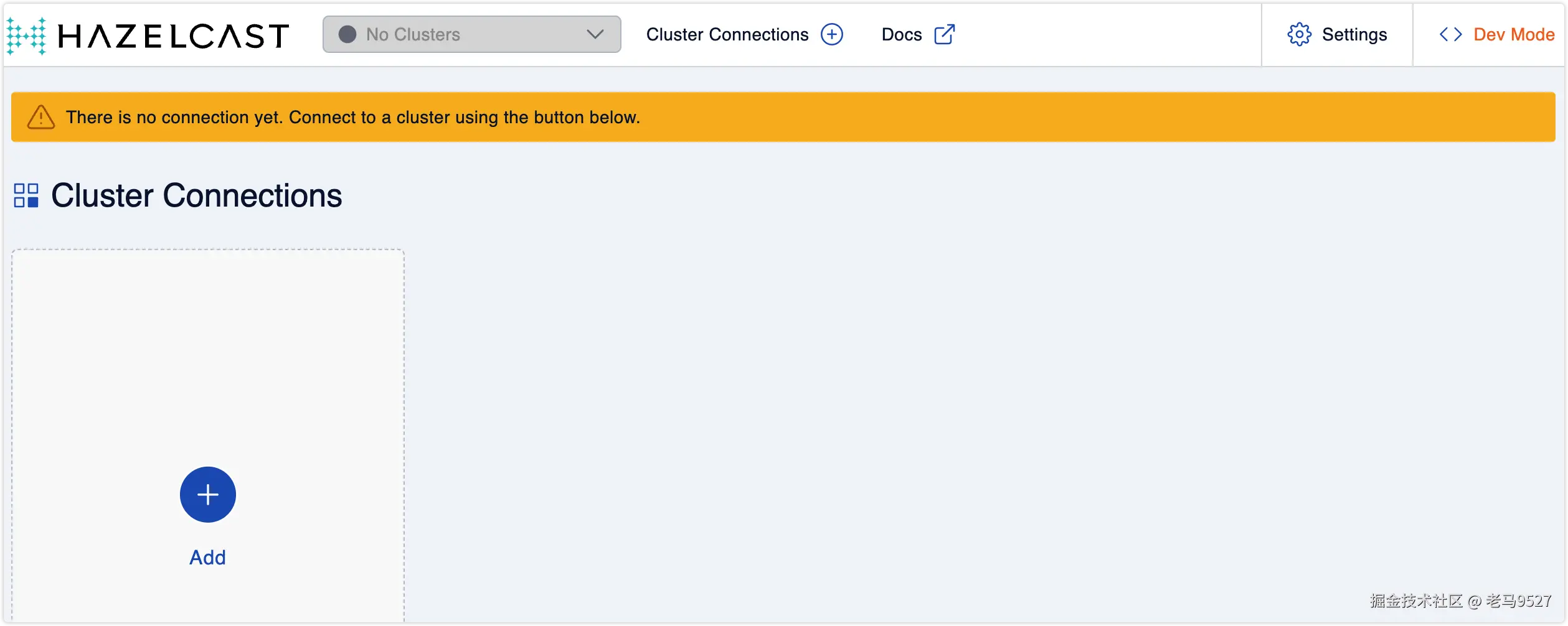Click the no-connection warning banner text

coord(352,117)
